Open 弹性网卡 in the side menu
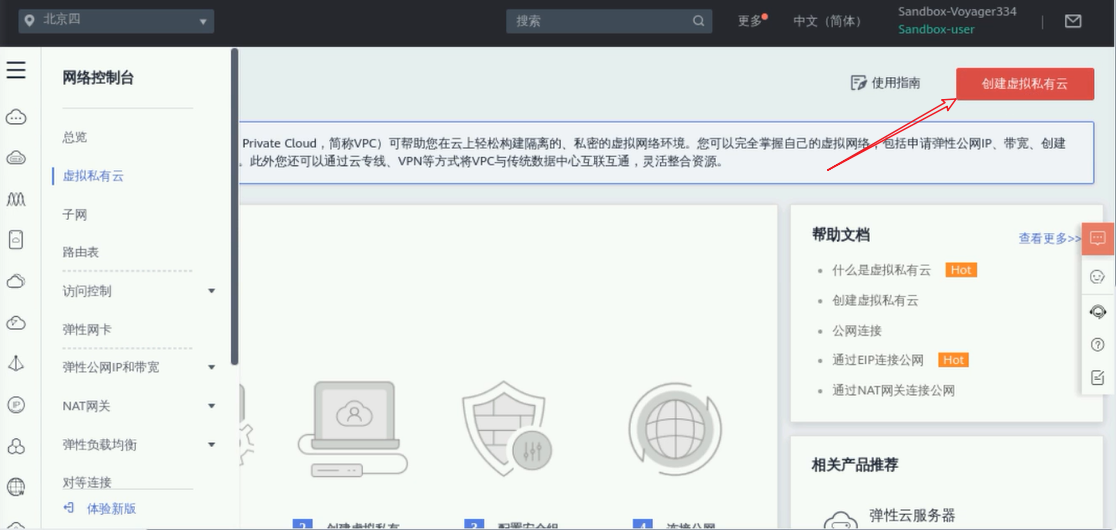This screenshot has height=530, width=1116. click(x=87, y=329)
